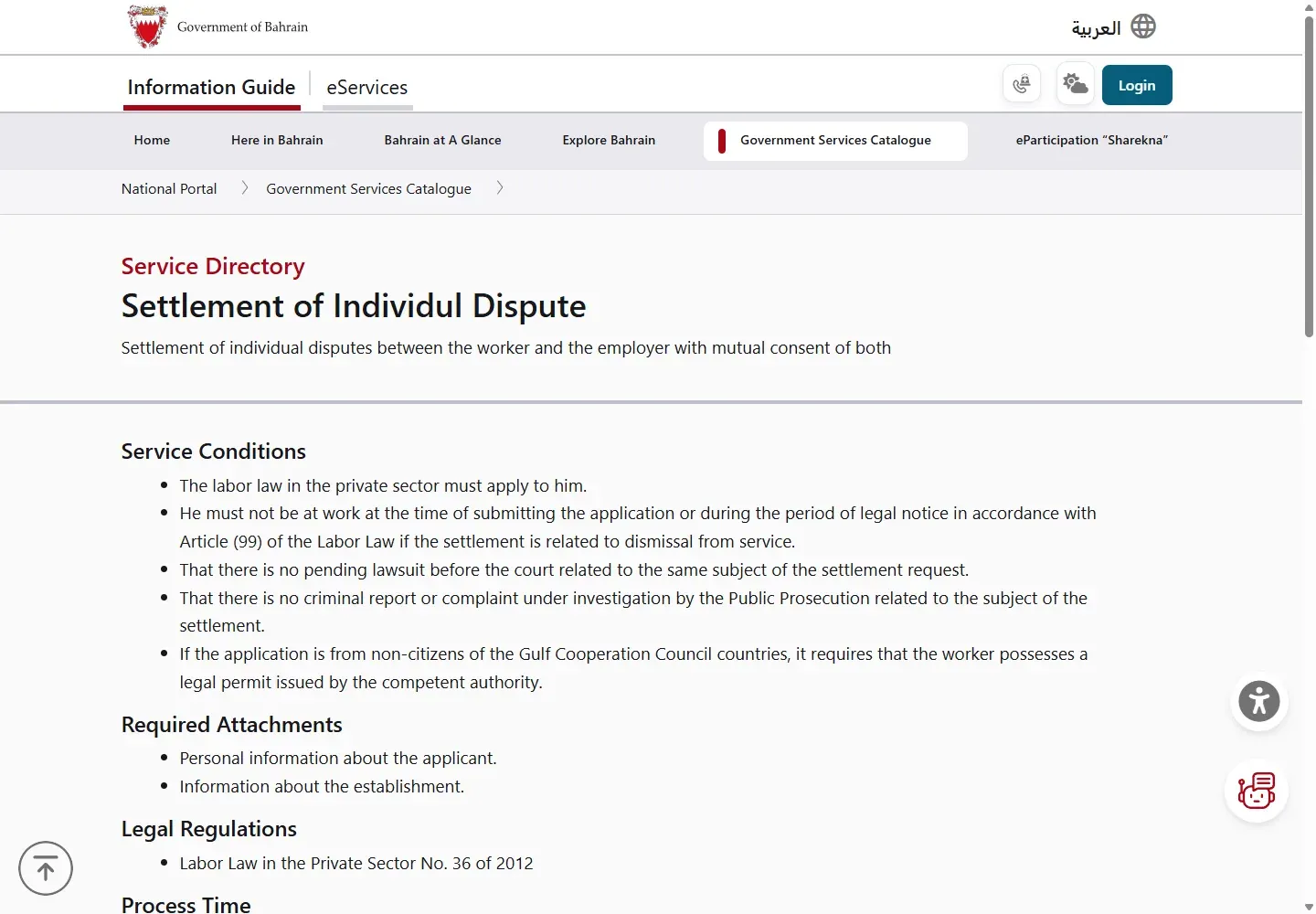Click 'Labor Law in the Private Sector No. 36 of 2012'
Image resolution: width=1316 pixels, height=914 pixels.
tap(356, 864)
